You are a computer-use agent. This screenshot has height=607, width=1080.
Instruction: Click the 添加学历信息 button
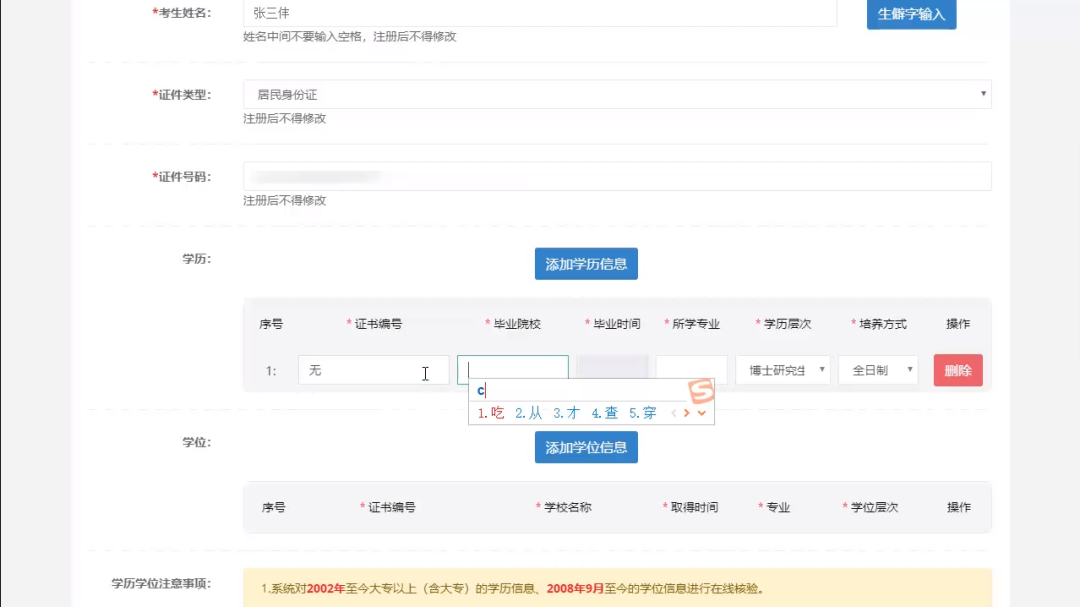(586, 264)
